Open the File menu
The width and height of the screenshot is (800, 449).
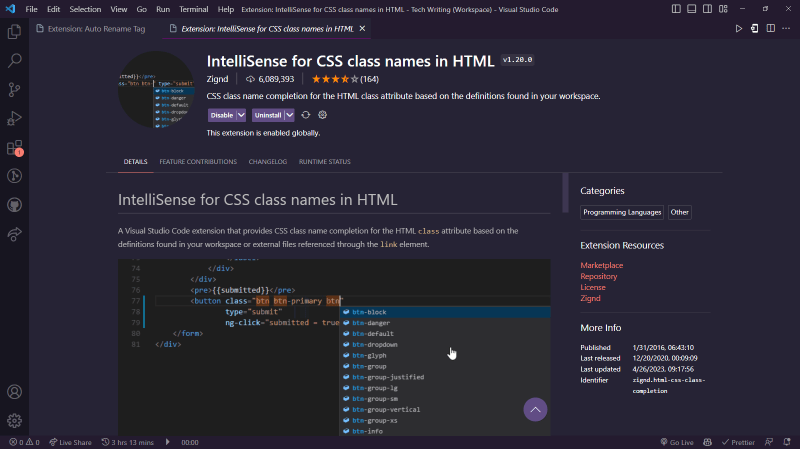[x=31, y=9]
